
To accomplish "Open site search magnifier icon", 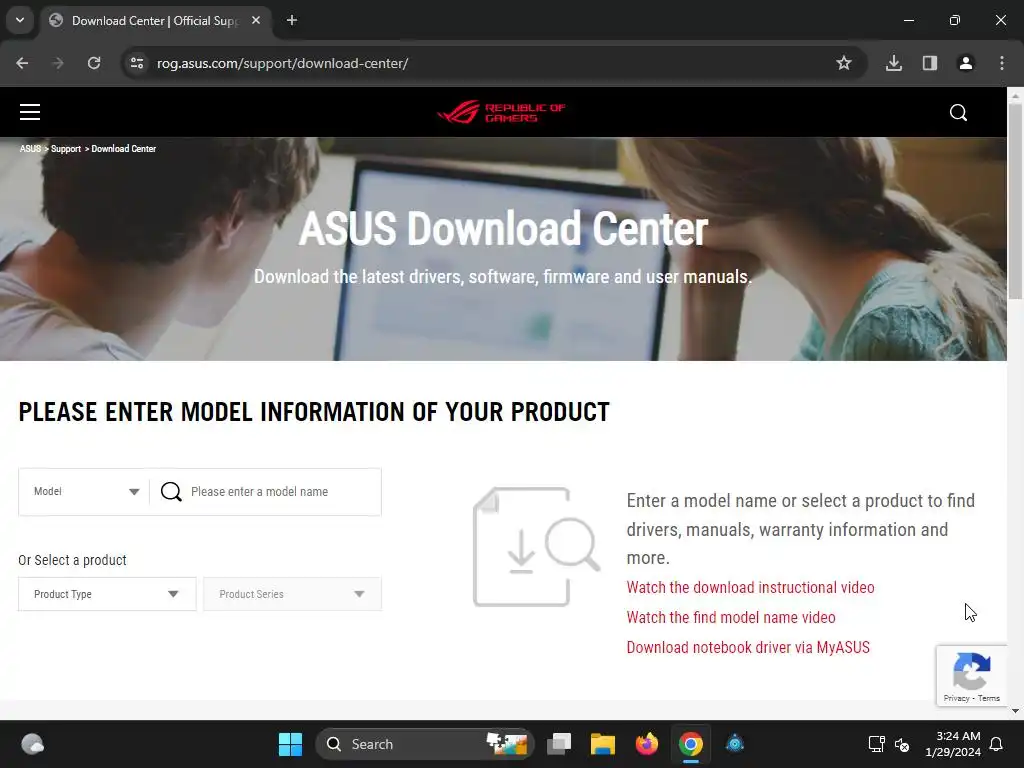I will click(x=958, y=112).
